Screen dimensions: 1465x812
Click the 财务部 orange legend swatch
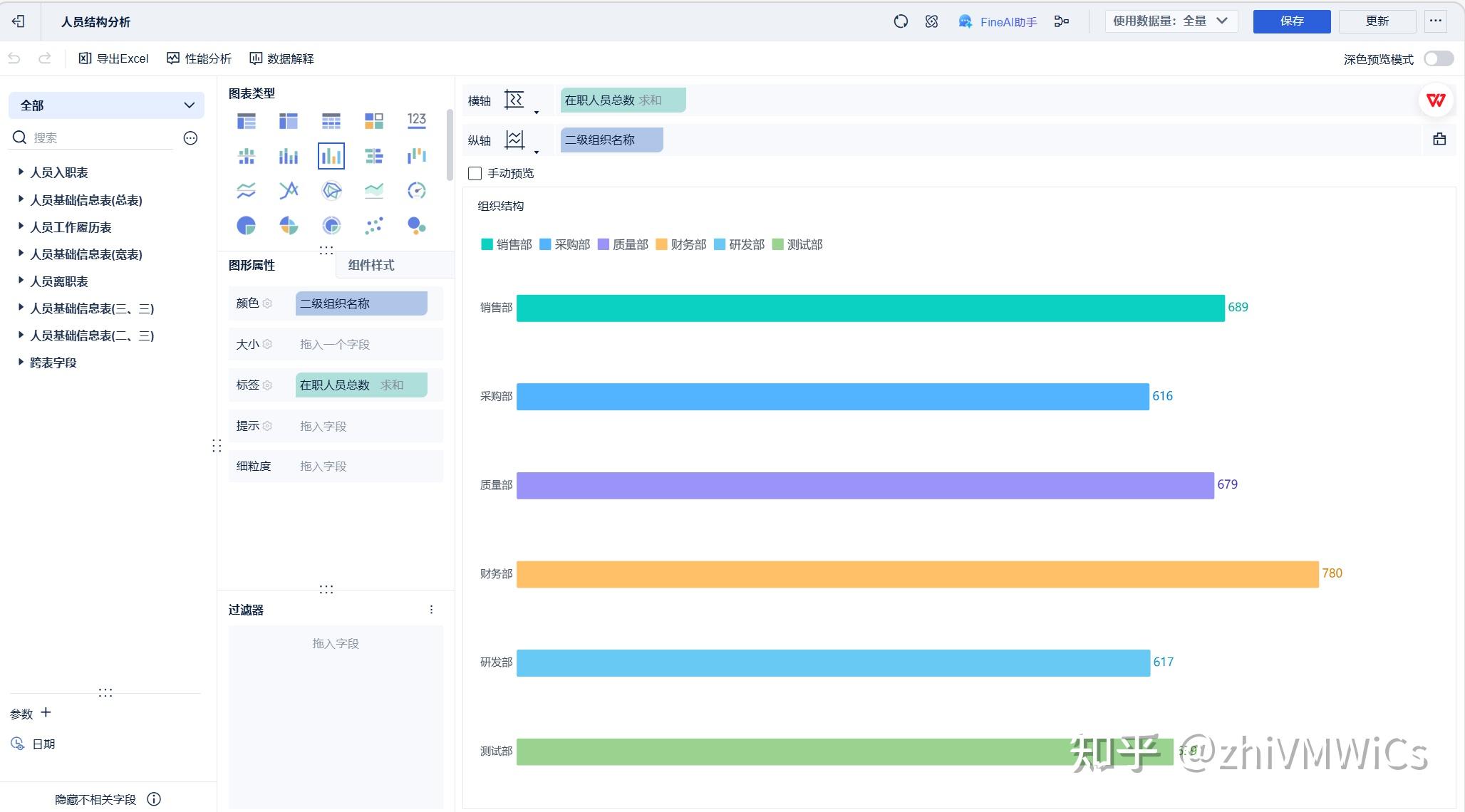point(661,244)
